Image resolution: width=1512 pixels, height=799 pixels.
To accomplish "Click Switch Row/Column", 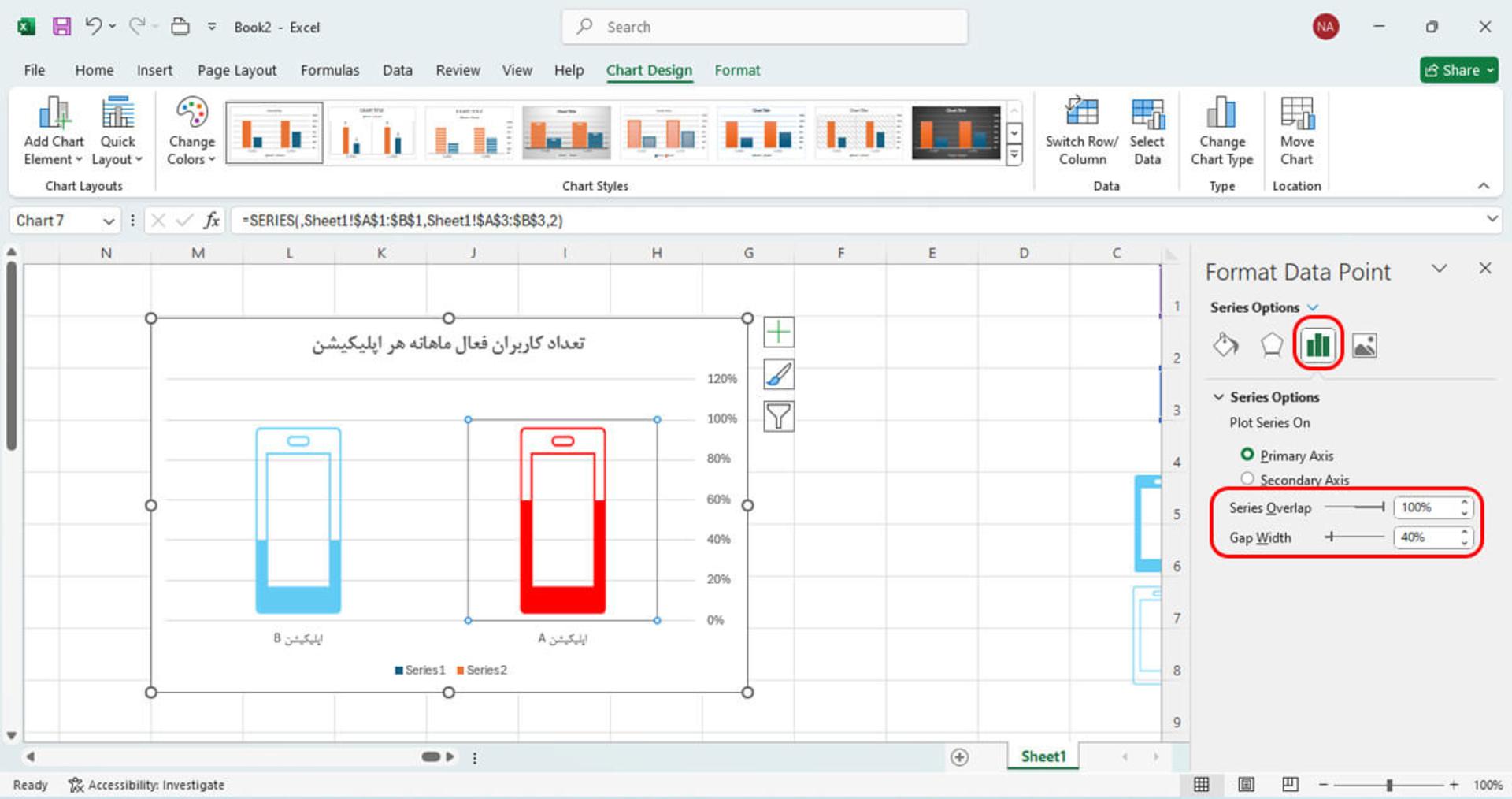I will pos(1081,132).
